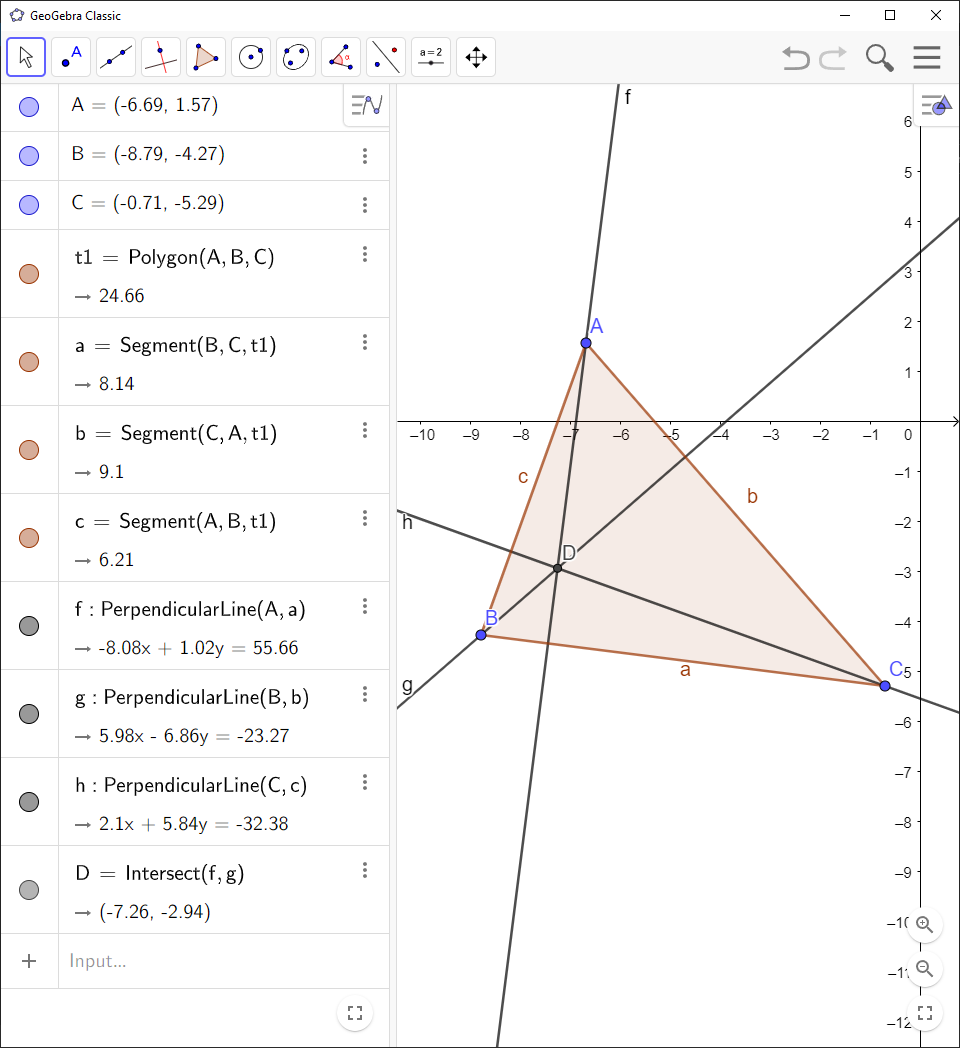This screenshot has width=960, height=1048.
Task: Toggle visibility of point B
Action: (x=29, y=156)
